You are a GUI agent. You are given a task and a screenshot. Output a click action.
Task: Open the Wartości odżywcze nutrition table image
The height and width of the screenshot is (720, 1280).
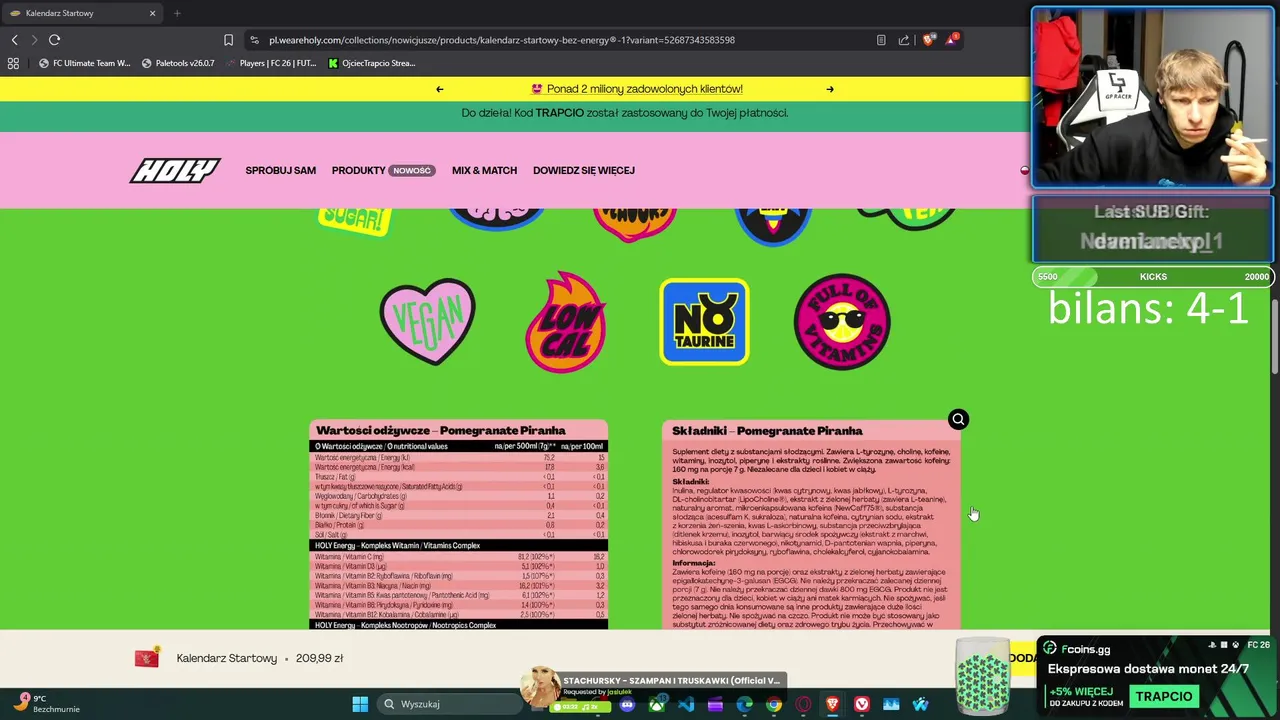tap(458, 525)
